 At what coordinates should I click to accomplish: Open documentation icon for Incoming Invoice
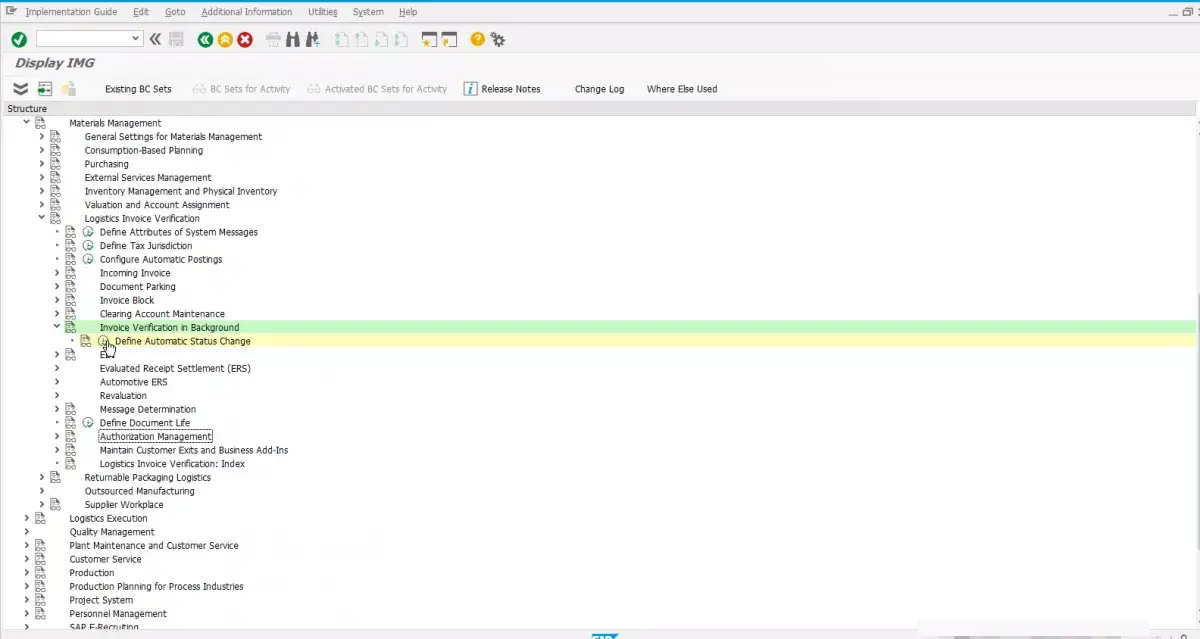coord(70,273)
